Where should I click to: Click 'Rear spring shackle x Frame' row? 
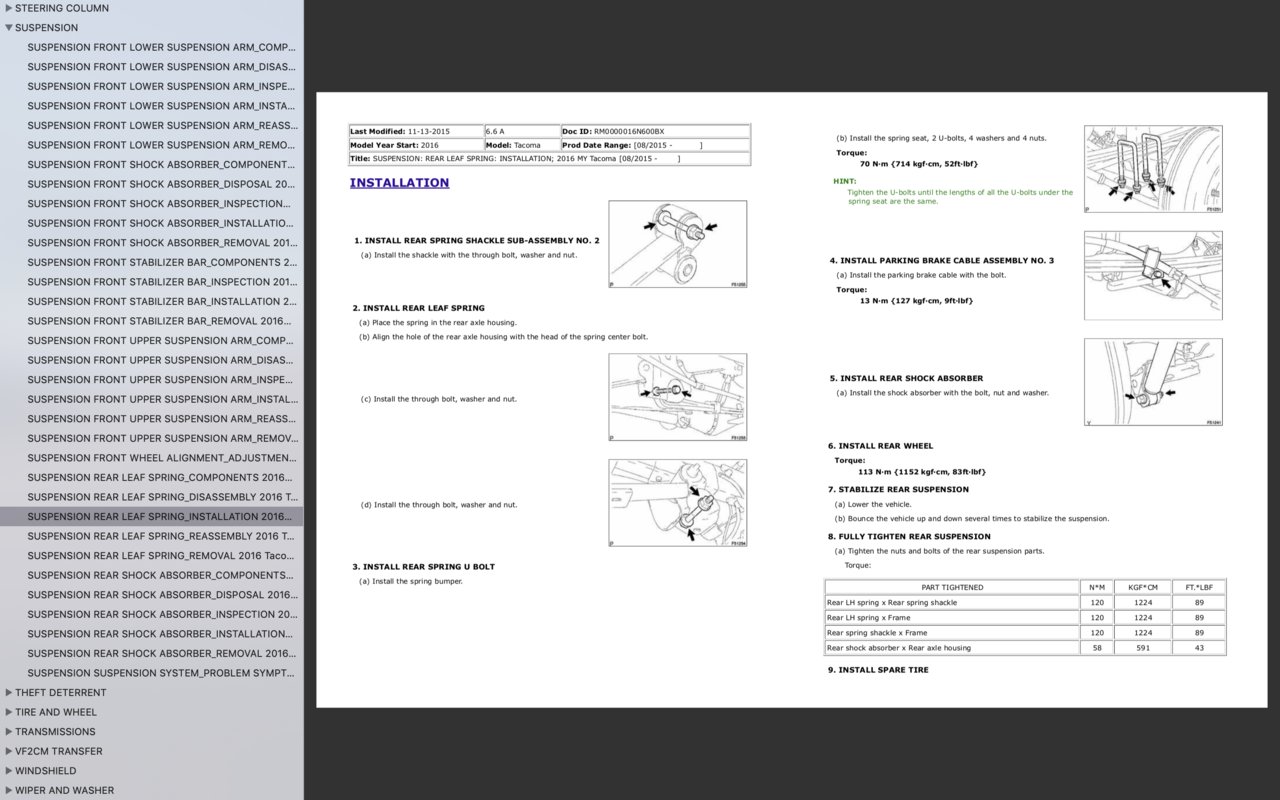pos(1025,633)
